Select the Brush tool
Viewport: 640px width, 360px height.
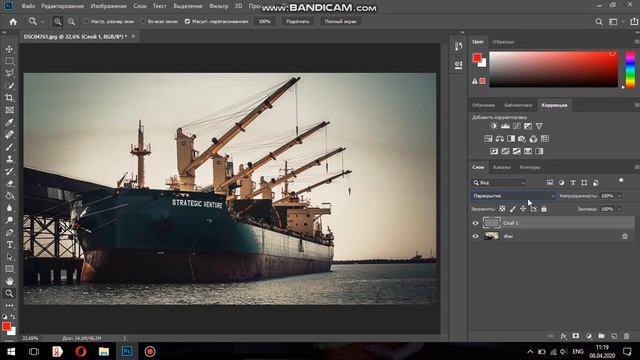click(9, 147)
